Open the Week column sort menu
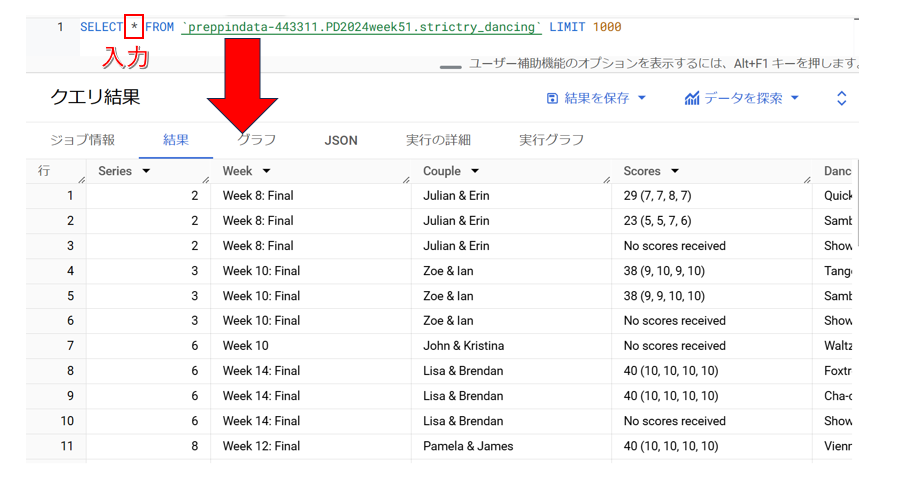The height and width of the screenshot is (493, 904). coord(266,171)
